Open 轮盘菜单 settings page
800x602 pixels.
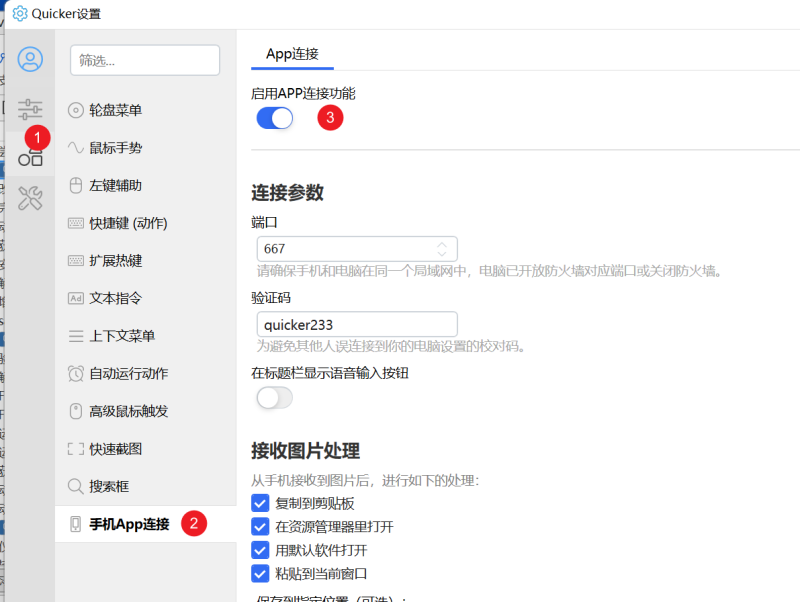(145, 110)
